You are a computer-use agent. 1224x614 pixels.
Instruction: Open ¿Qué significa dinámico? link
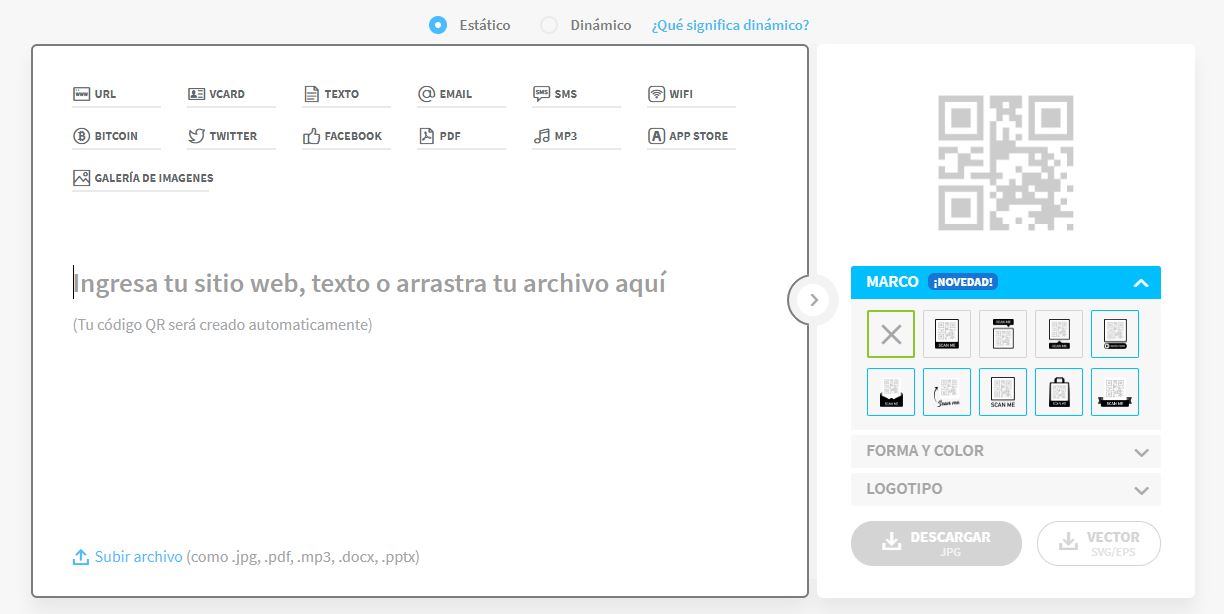click(x=730, y=25)
